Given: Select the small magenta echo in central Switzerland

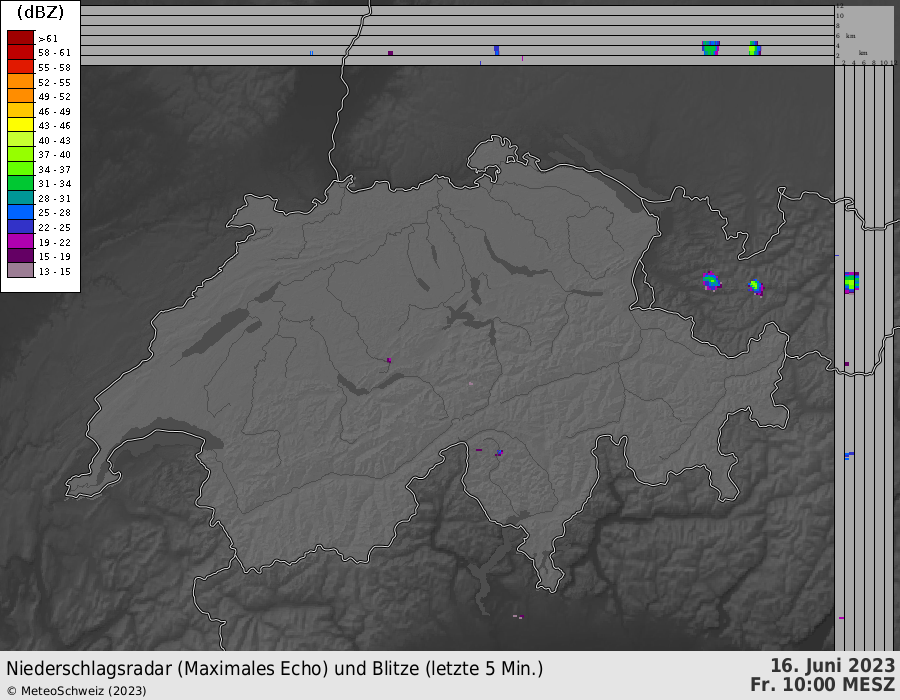Looking at the screenshot, I should (389, 360).
